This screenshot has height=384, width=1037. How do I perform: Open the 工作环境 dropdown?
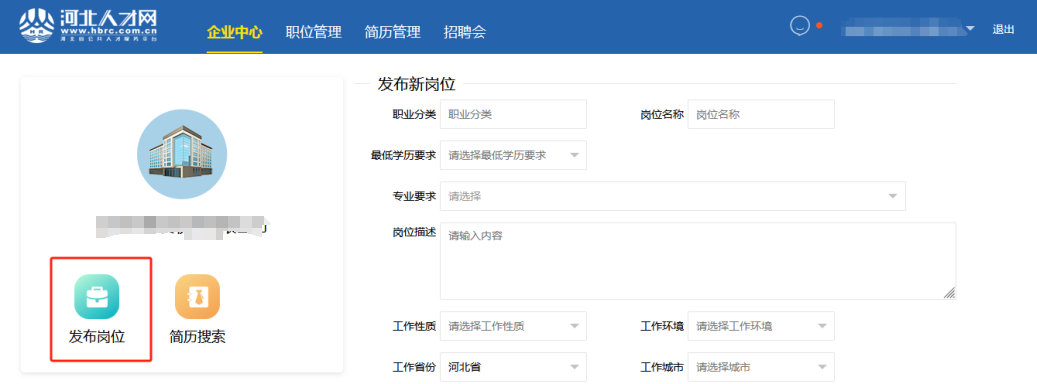click(x=761, y=326)
